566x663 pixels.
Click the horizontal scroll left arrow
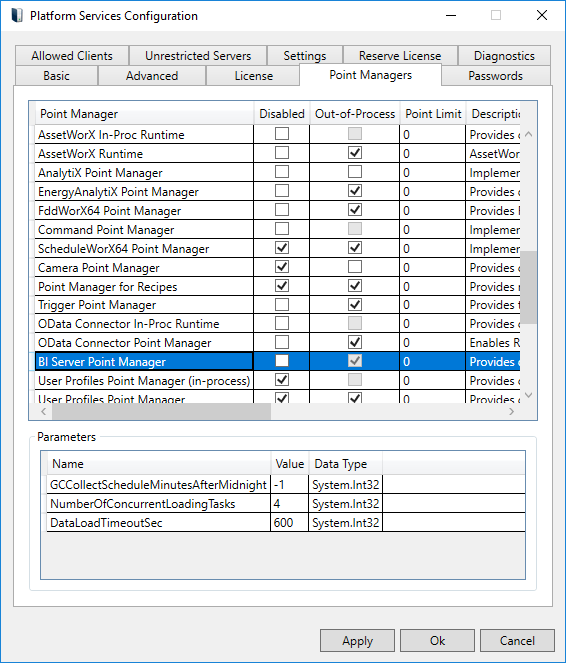pos(44,411)
